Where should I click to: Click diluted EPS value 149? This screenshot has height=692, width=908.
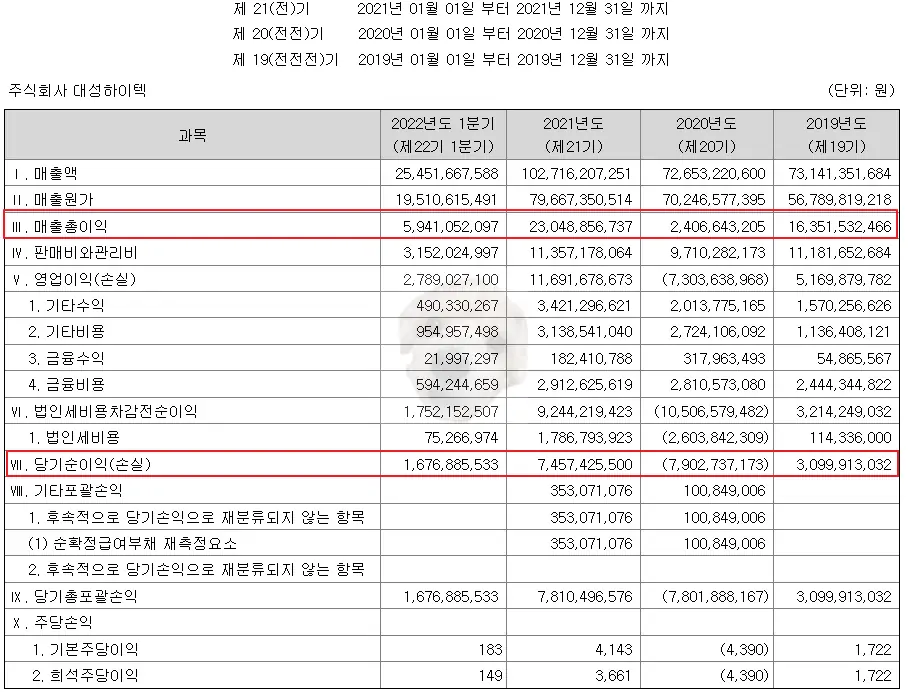(490, 675)
